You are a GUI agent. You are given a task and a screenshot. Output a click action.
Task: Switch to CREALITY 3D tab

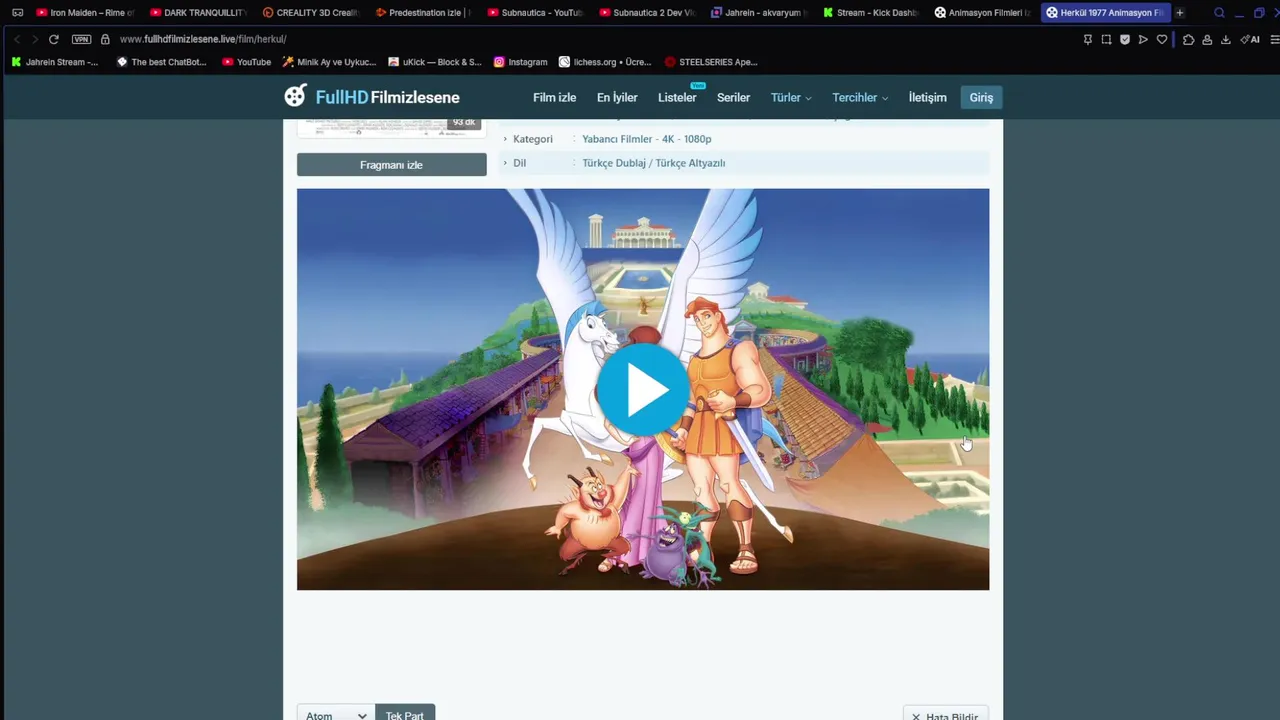tap(310, 13)
